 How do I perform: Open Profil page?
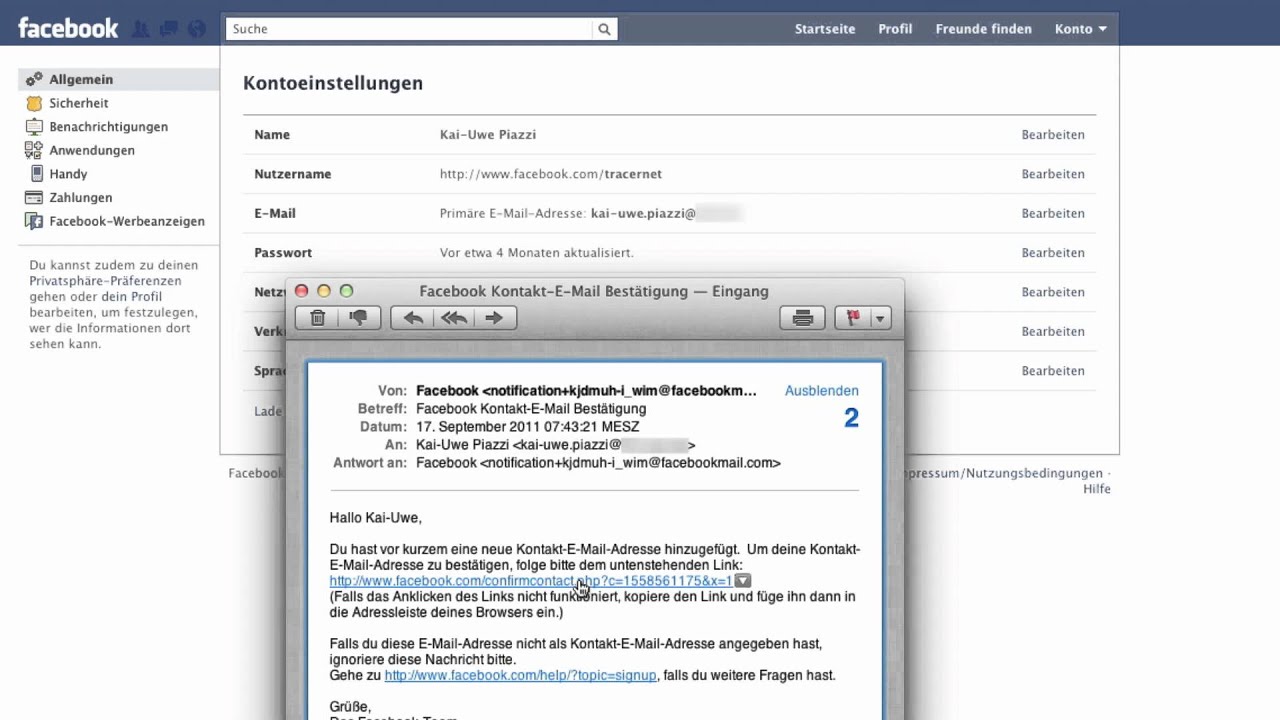[x=895, y=29]
